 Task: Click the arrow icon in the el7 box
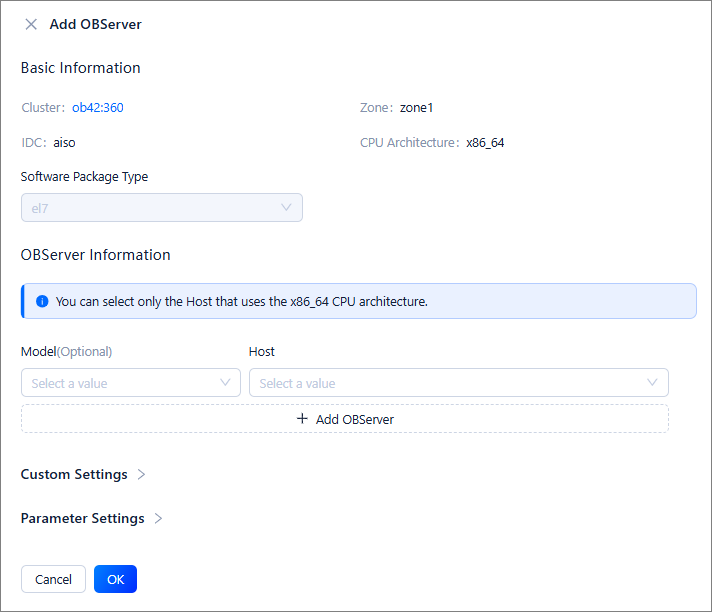click(287, 207)
